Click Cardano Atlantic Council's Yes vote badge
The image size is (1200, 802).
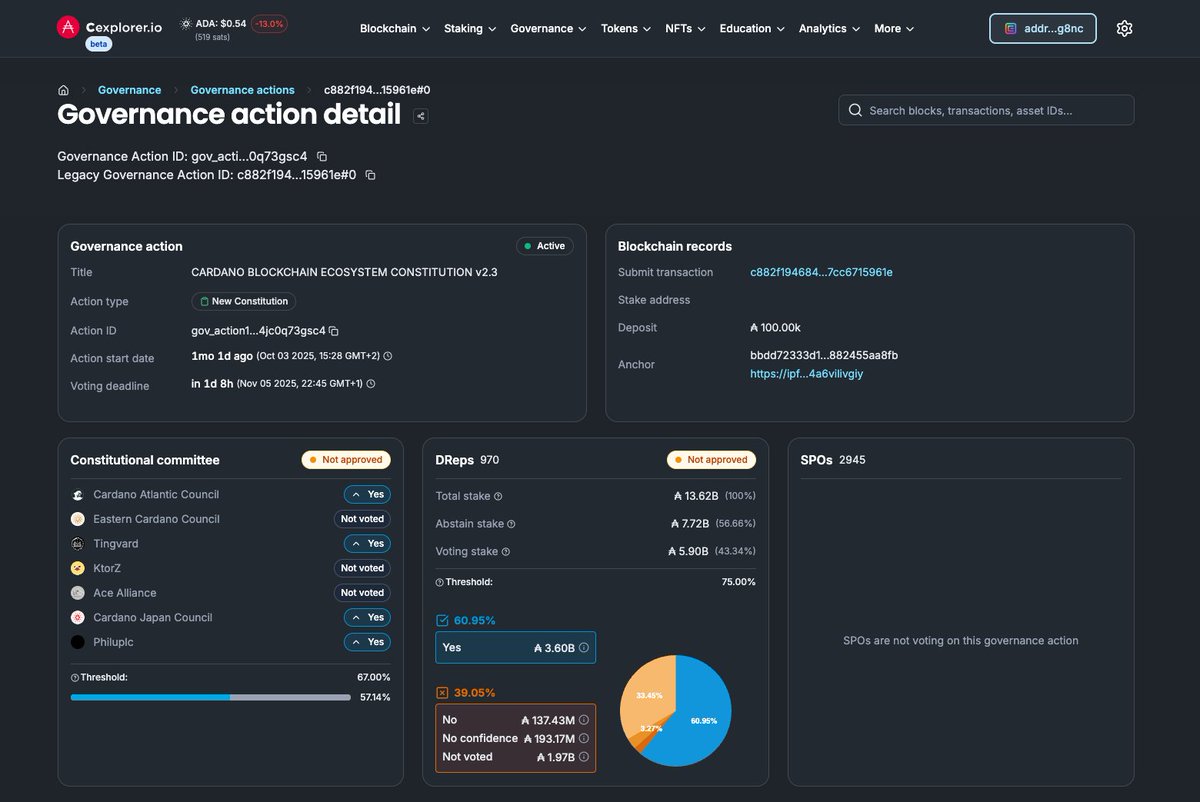[x=367, y=494]
